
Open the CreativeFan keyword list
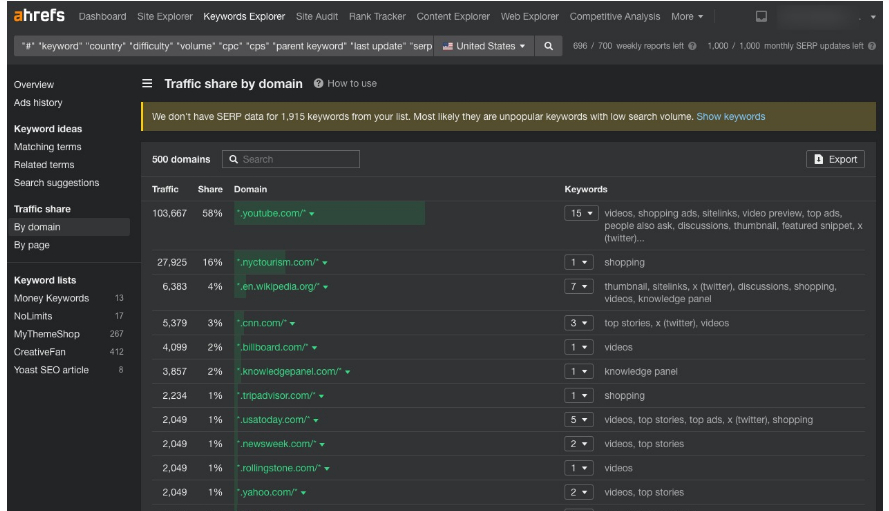[40, 352]
